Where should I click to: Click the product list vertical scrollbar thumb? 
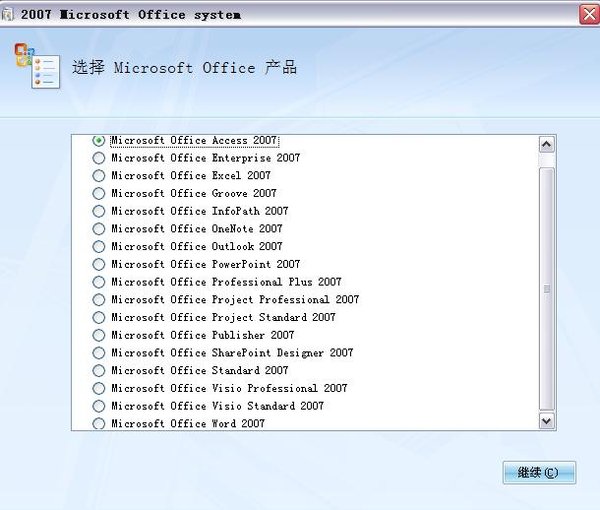pos(546,289)
